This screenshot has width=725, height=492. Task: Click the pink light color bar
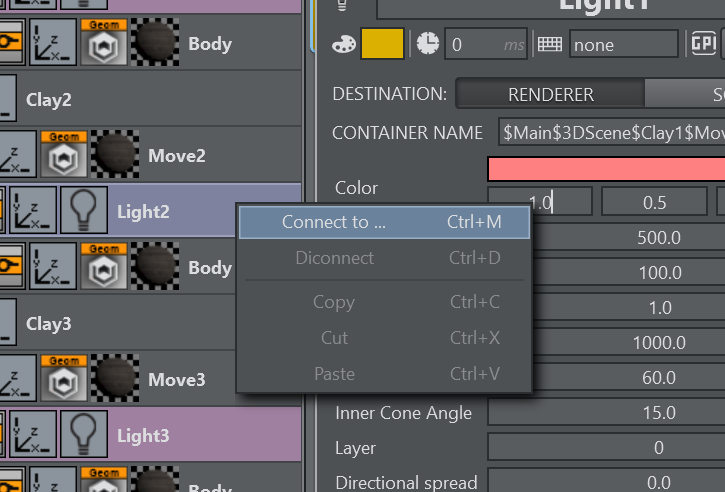pyautogui.click(x=606, y=168)
